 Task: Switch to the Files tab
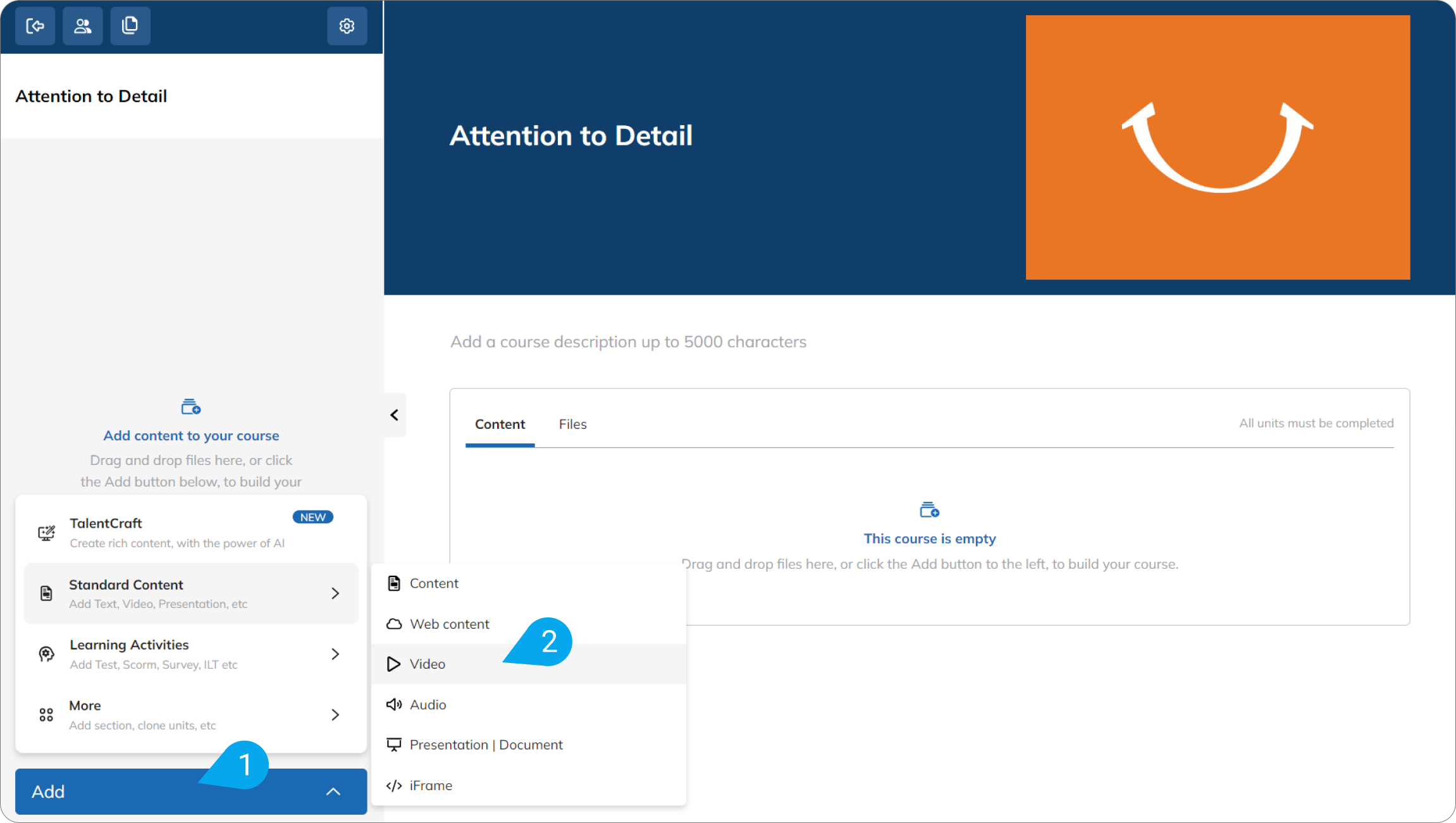tap(572, 424)
